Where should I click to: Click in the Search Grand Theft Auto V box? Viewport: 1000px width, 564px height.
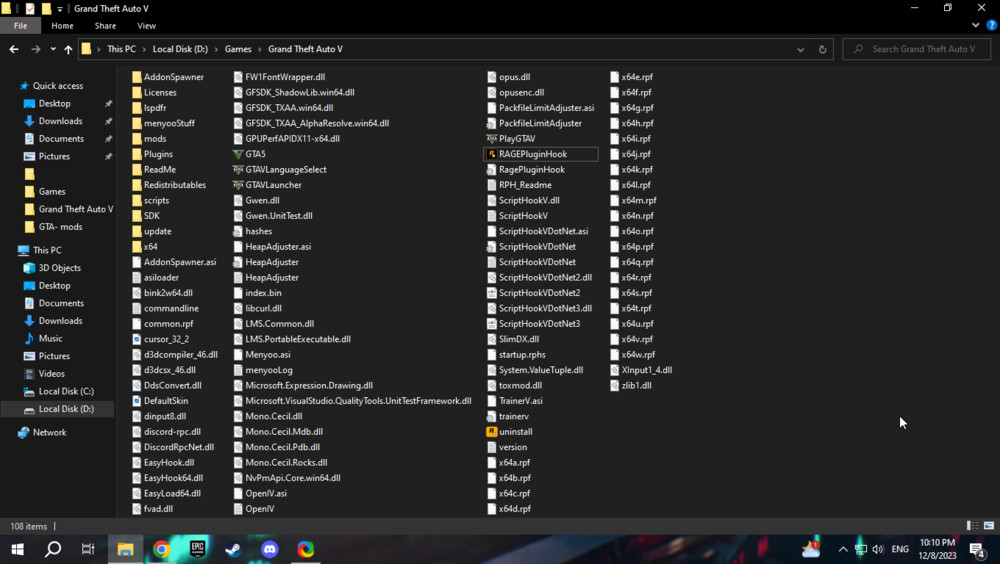[916, 49]
